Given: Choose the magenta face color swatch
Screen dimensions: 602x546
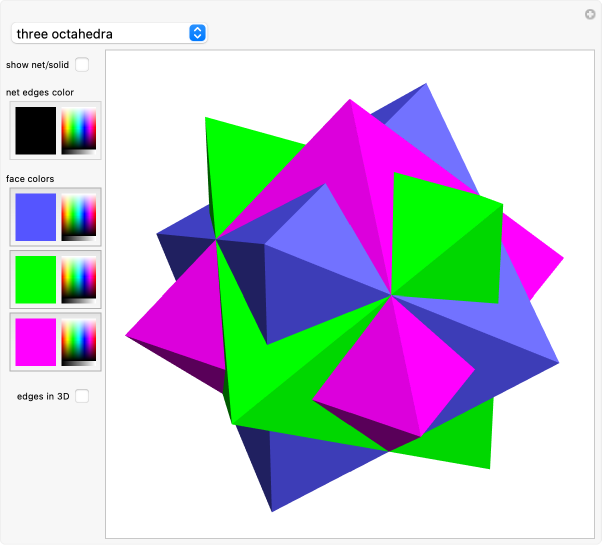Looking at the screenshot, I should tap(36, 341).
